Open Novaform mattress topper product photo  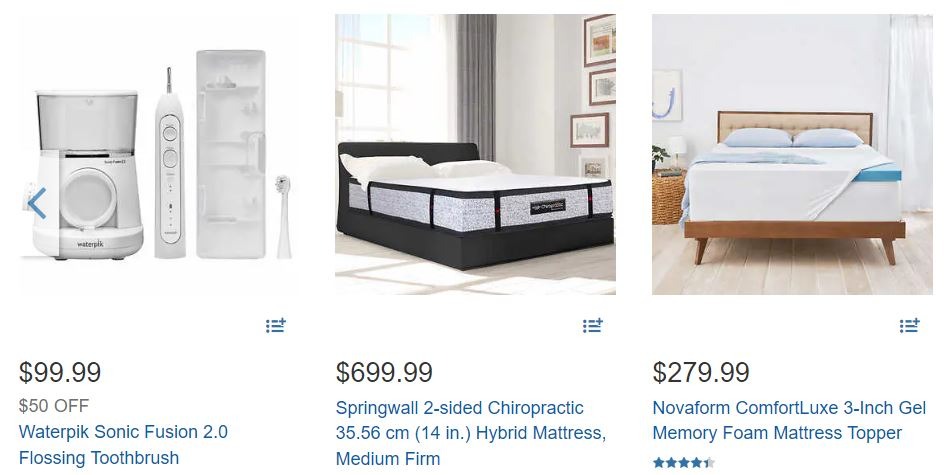[792, 154]
